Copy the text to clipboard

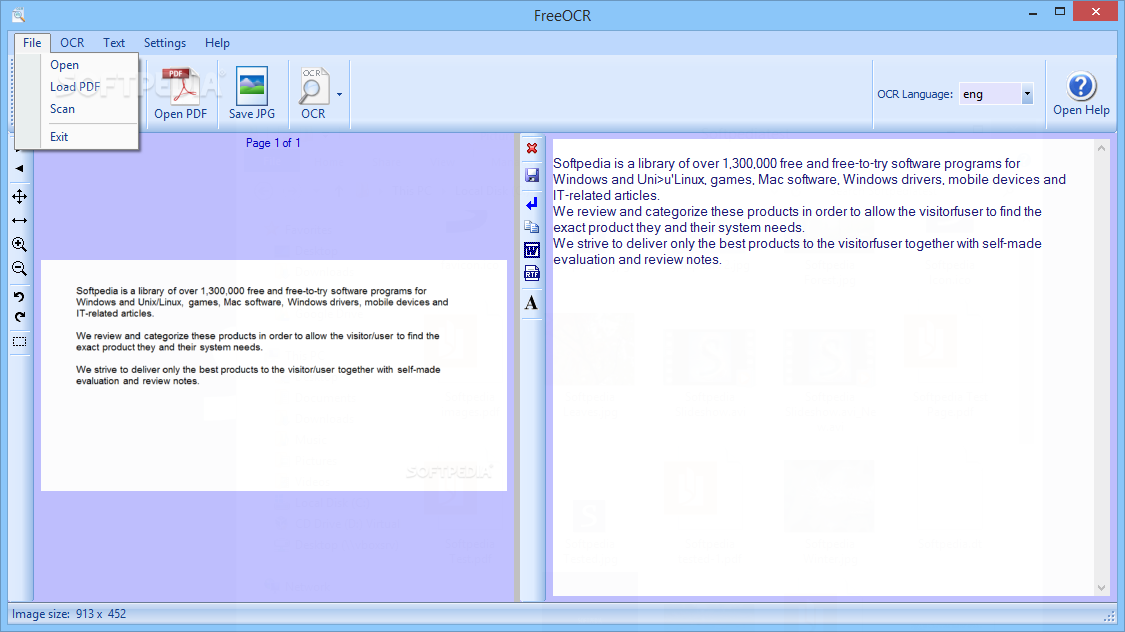pyautogui.click(x=532, y=227)
